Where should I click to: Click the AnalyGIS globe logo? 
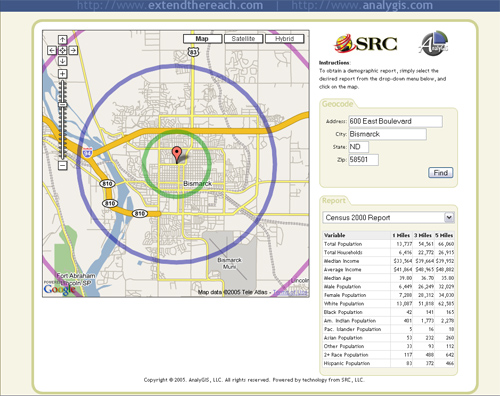click(433, 43)
